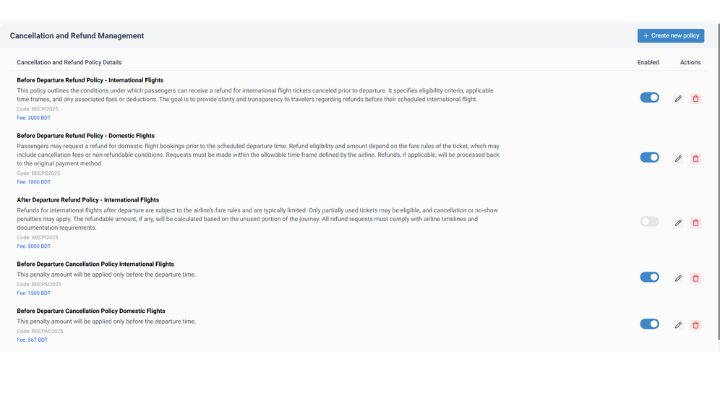Edit the Before Departure Cancellation International policy
The height and width of the screenshot is (405, 720).
tap(678, 278)
